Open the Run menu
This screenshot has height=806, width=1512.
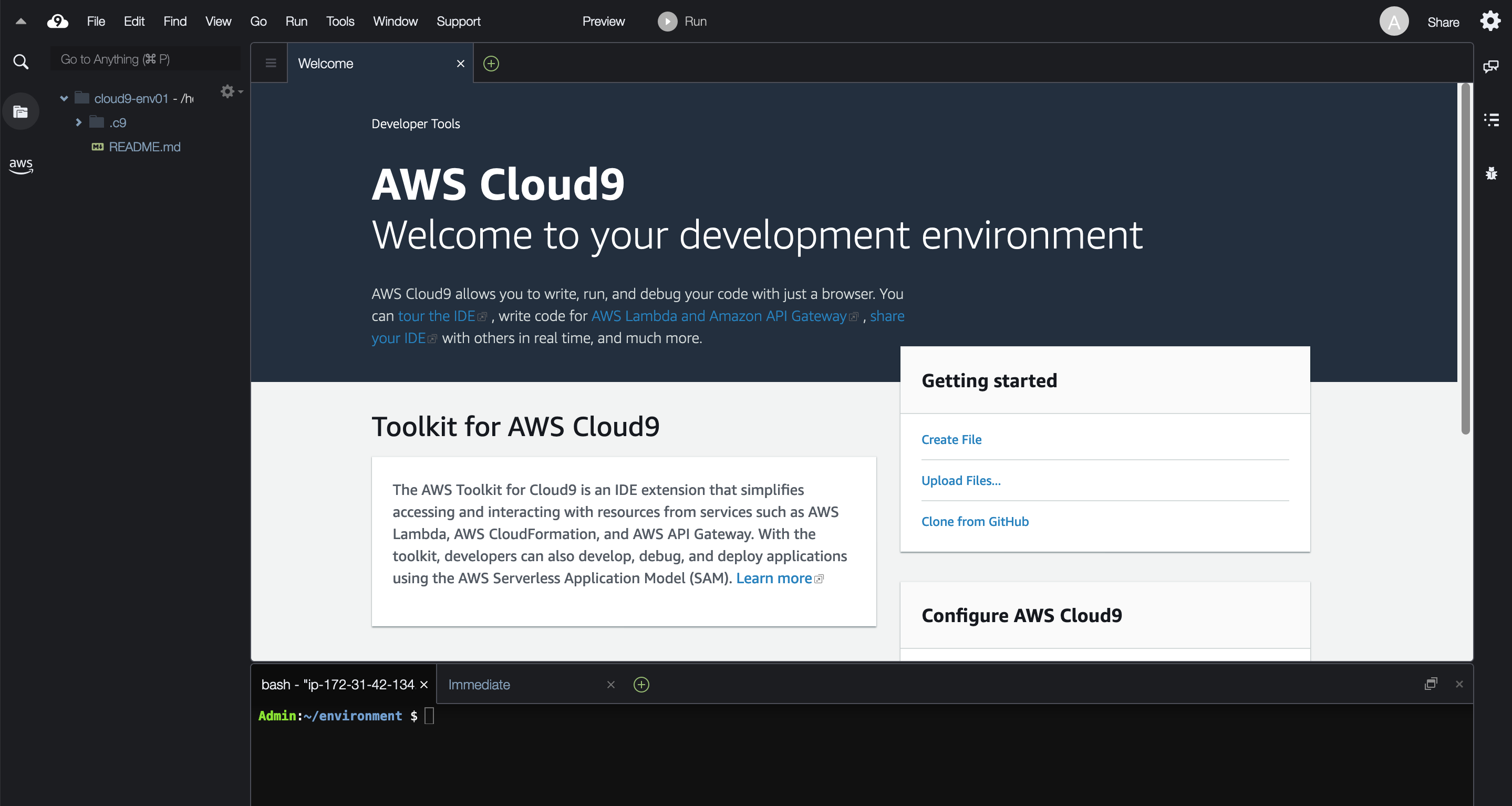pyautogui.click(x=296, y=22)
